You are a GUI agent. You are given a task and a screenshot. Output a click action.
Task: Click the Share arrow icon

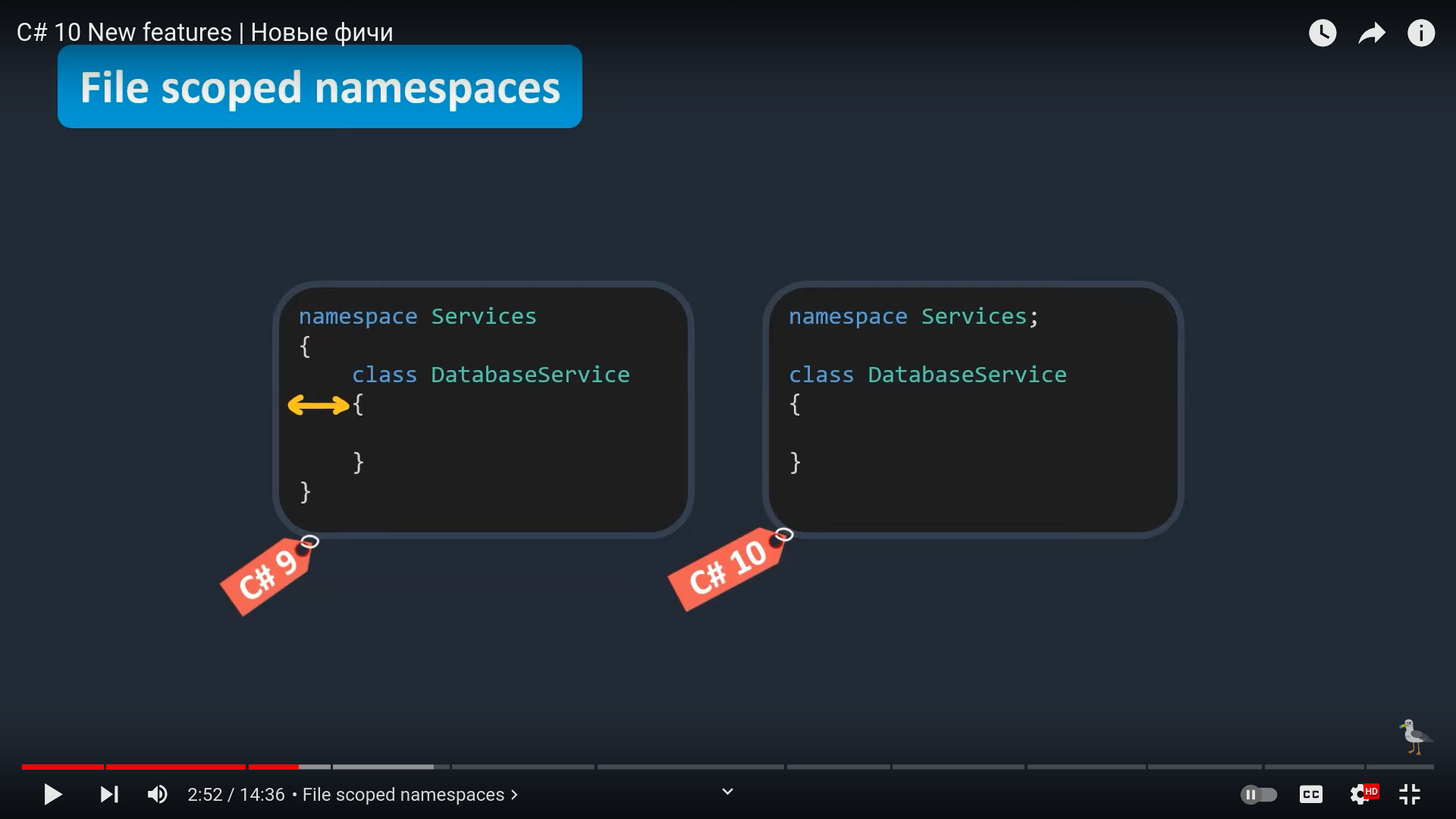click(x=1371, y=33)
